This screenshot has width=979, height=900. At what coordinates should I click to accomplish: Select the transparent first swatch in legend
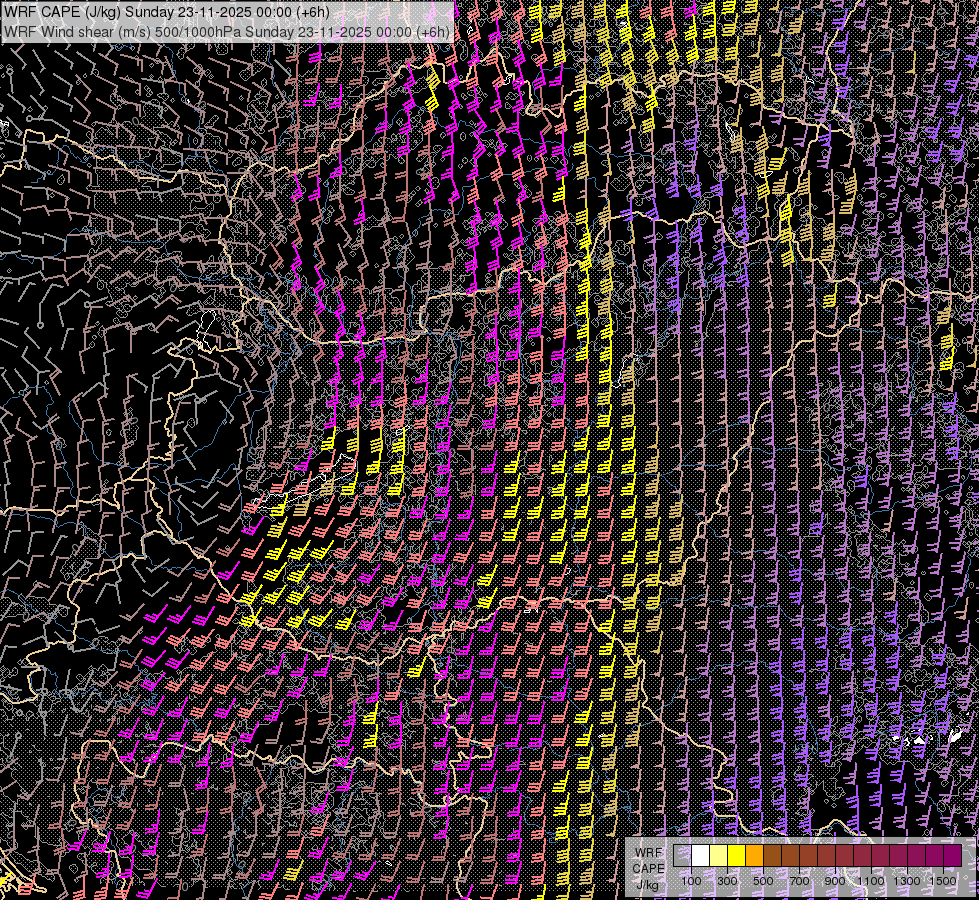[x=682, y=856]
